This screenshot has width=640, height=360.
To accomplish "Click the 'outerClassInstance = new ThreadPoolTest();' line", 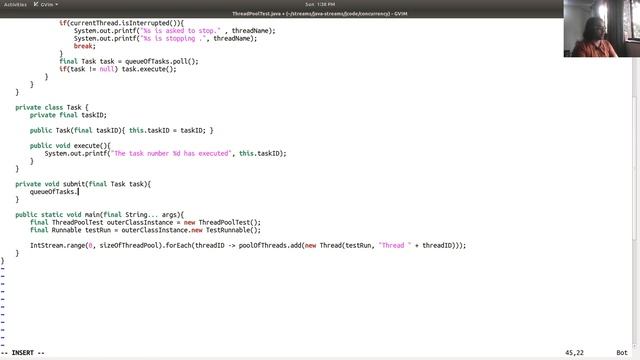I will coord(145,222).
